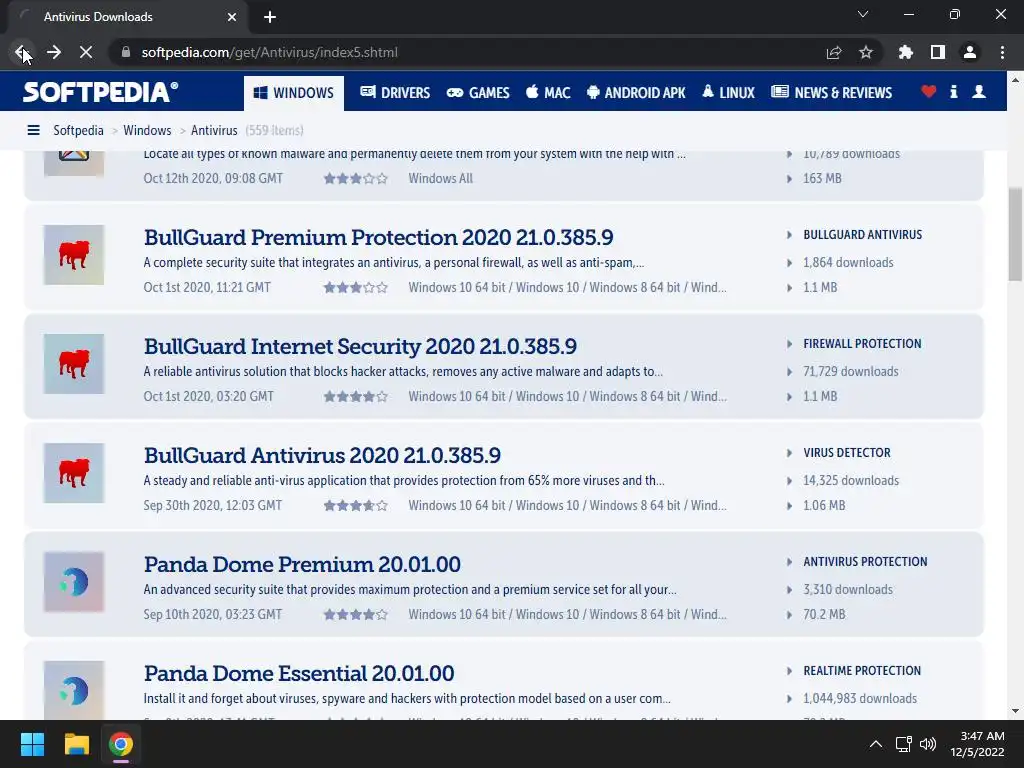The width and height of the screenshot is (1024, 768).
Task: Click the "71,729 downloads" text
Action: [x=851, y=372]
